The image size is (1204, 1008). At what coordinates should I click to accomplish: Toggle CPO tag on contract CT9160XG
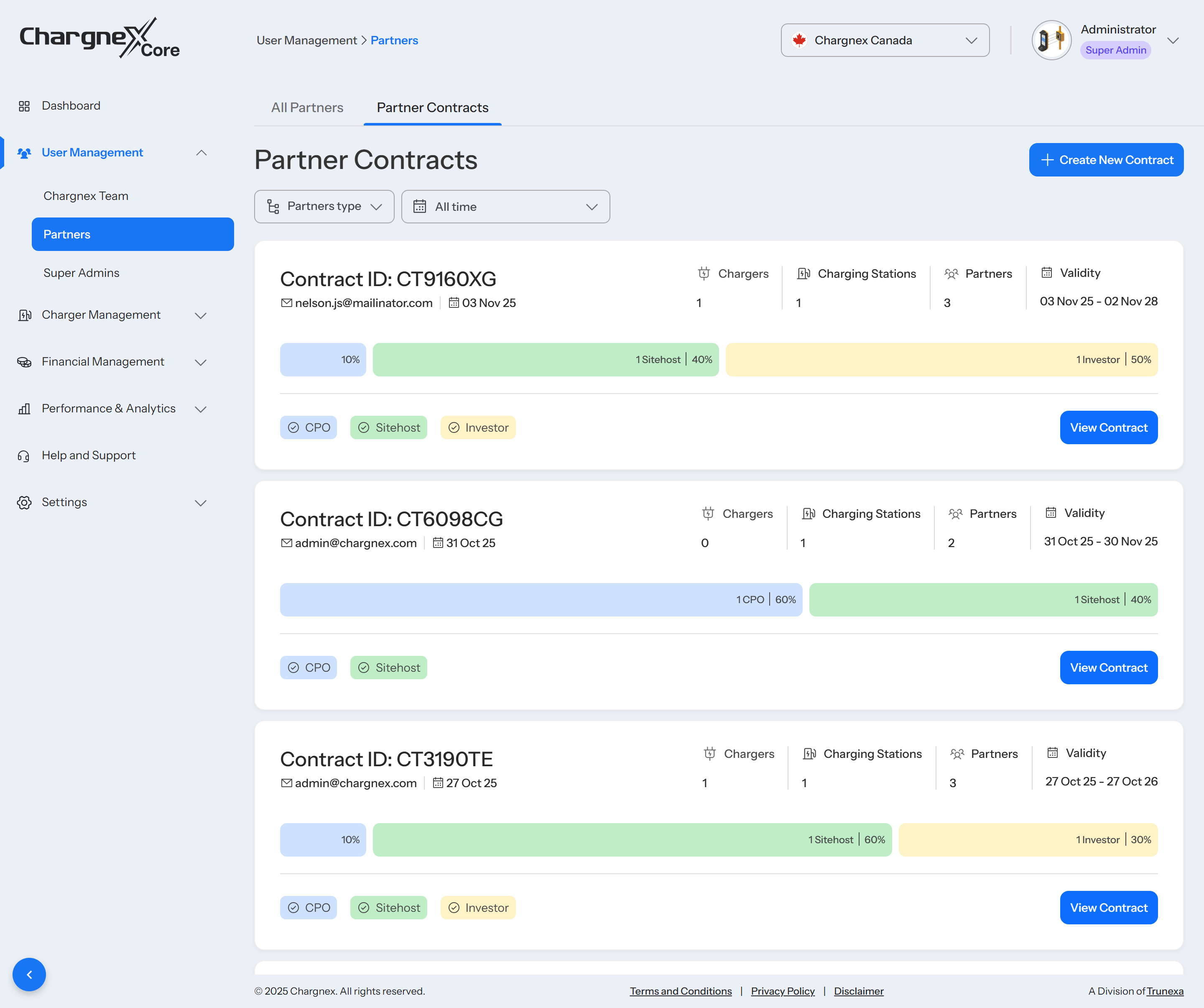click(x=309, y=427)
